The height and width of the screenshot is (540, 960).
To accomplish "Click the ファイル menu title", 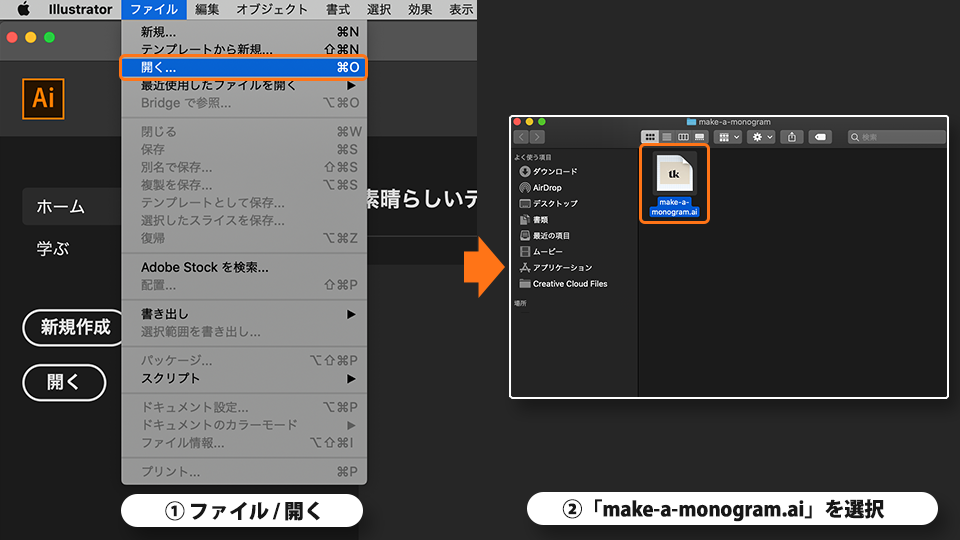I will pyautogui.click(x=154, y=9).
